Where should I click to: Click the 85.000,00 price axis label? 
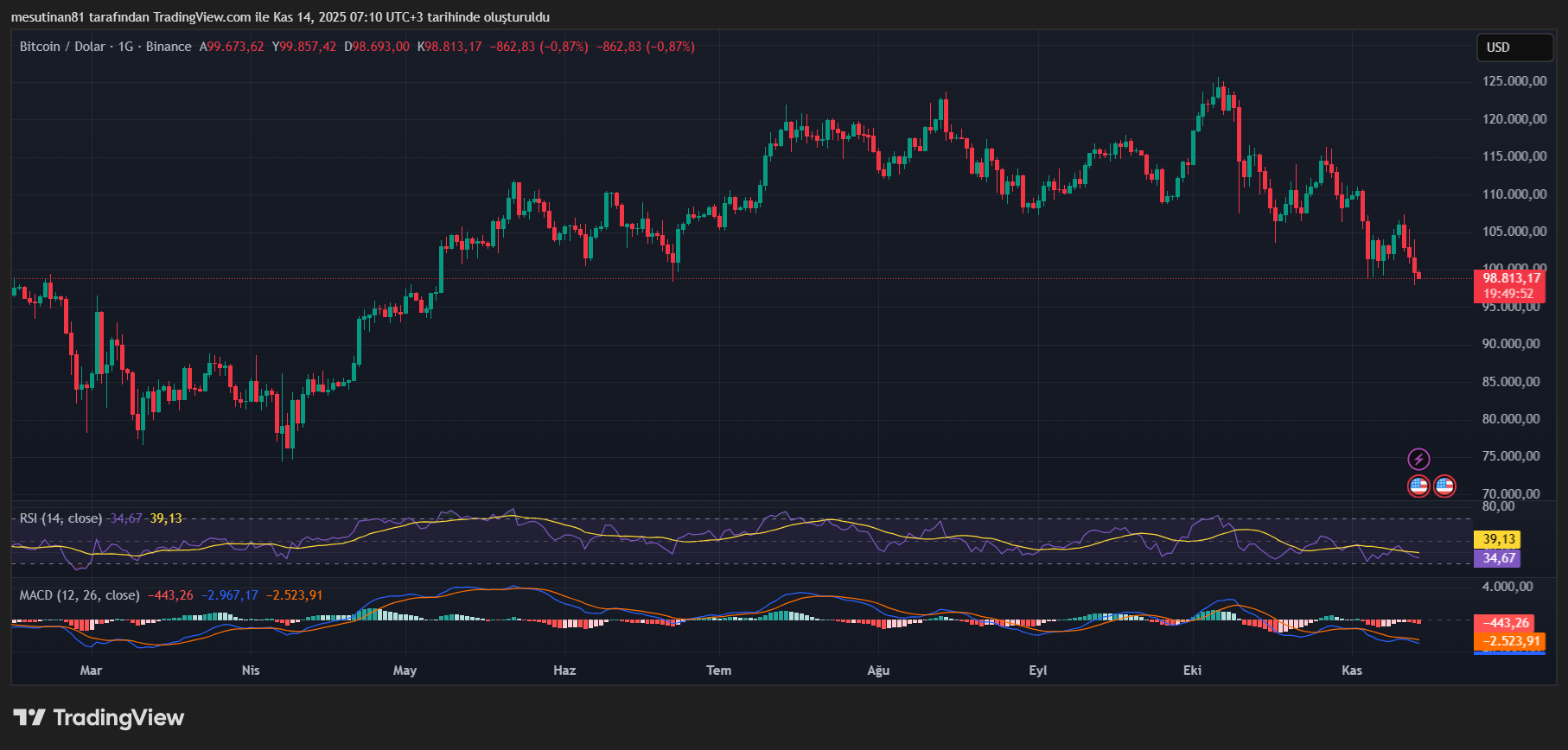[x=1511, y=382]
